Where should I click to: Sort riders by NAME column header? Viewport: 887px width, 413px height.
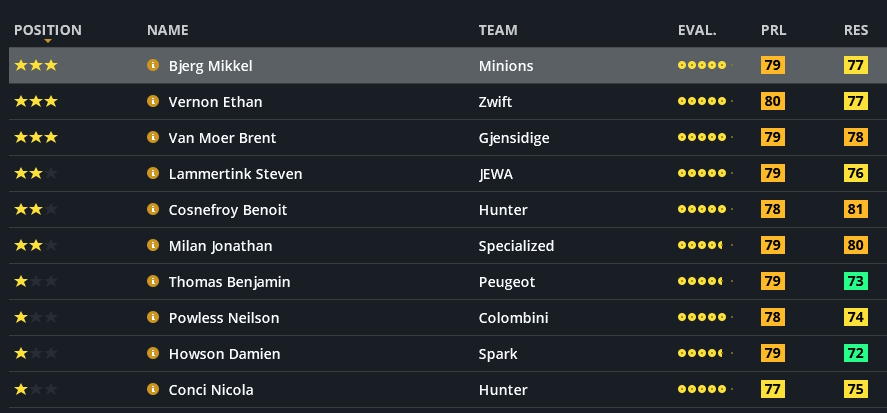point(167,30)
